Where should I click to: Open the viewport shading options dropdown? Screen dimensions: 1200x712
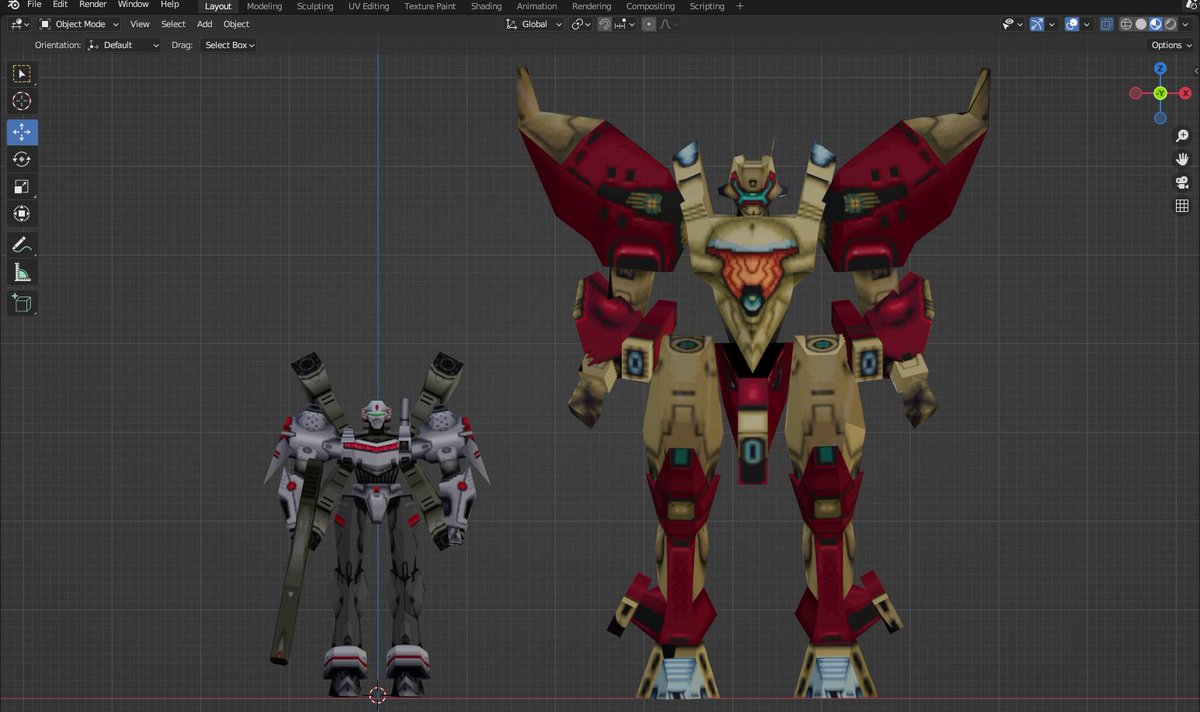tap(1185, 24)
